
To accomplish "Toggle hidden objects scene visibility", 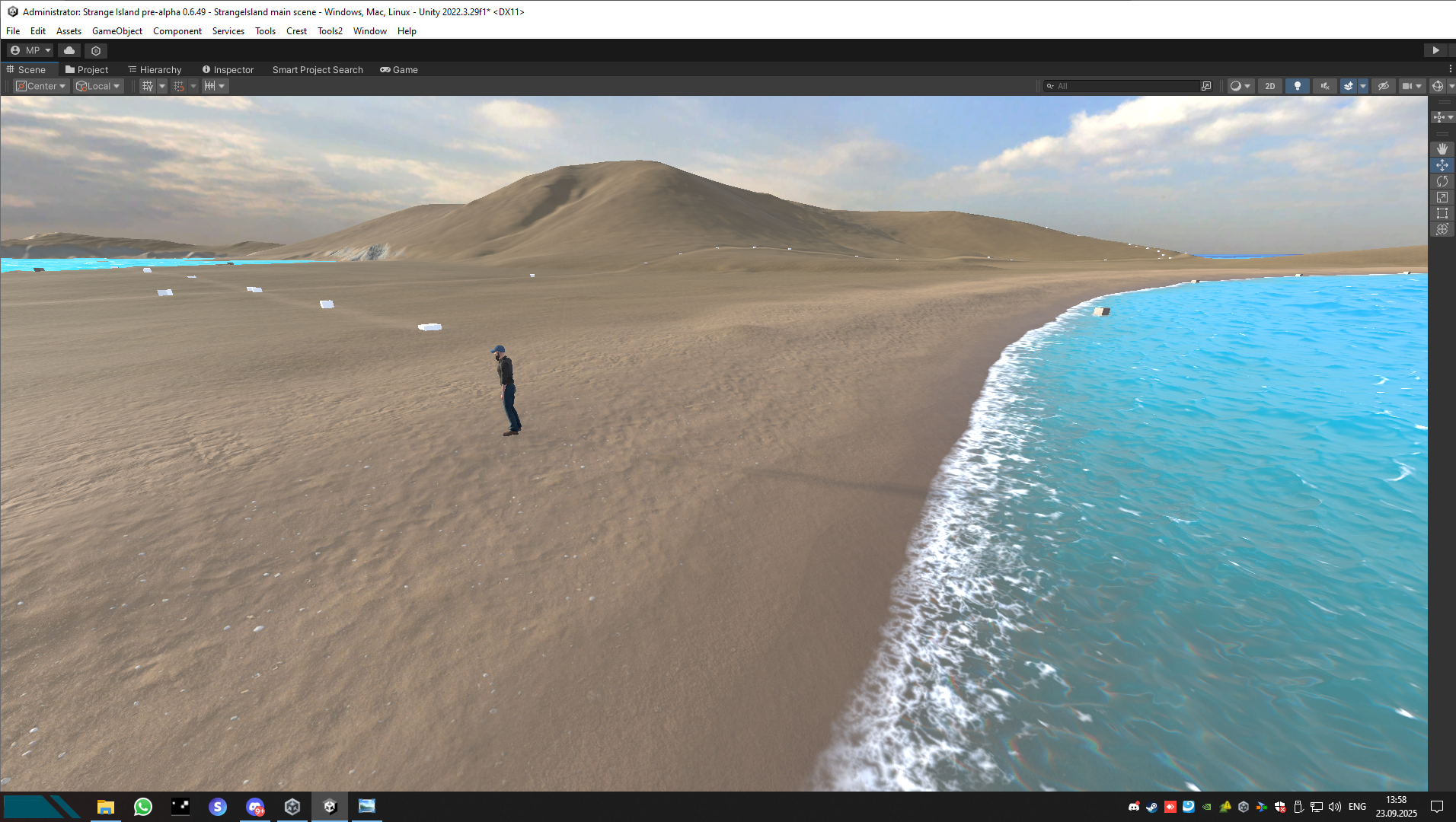I will point(1384,86).
